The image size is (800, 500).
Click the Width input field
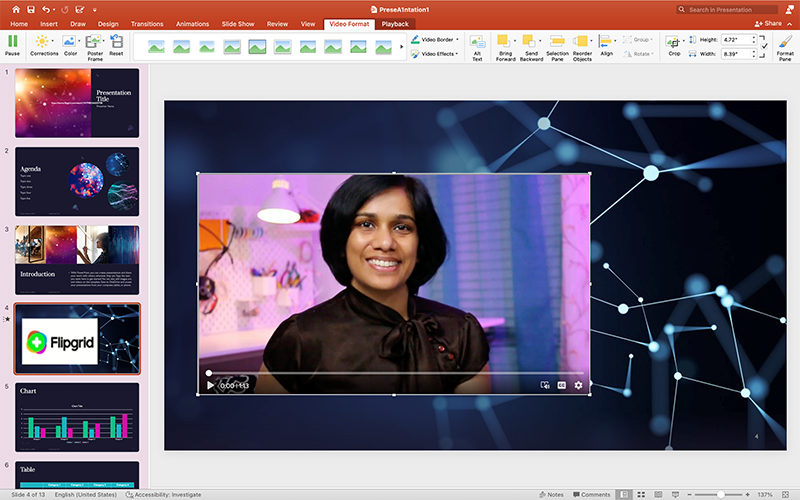(735, 54)
